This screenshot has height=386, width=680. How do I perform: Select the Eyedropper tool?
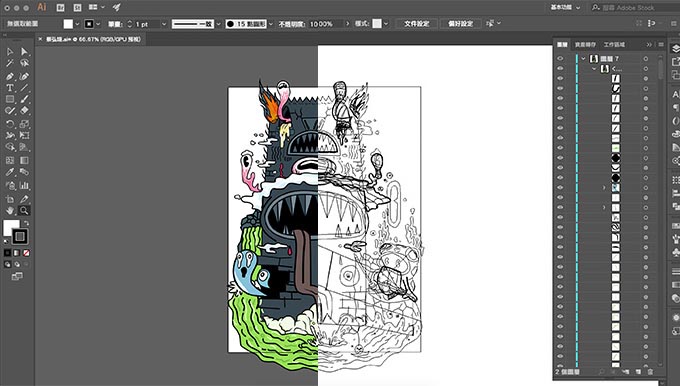click(10, 172)
